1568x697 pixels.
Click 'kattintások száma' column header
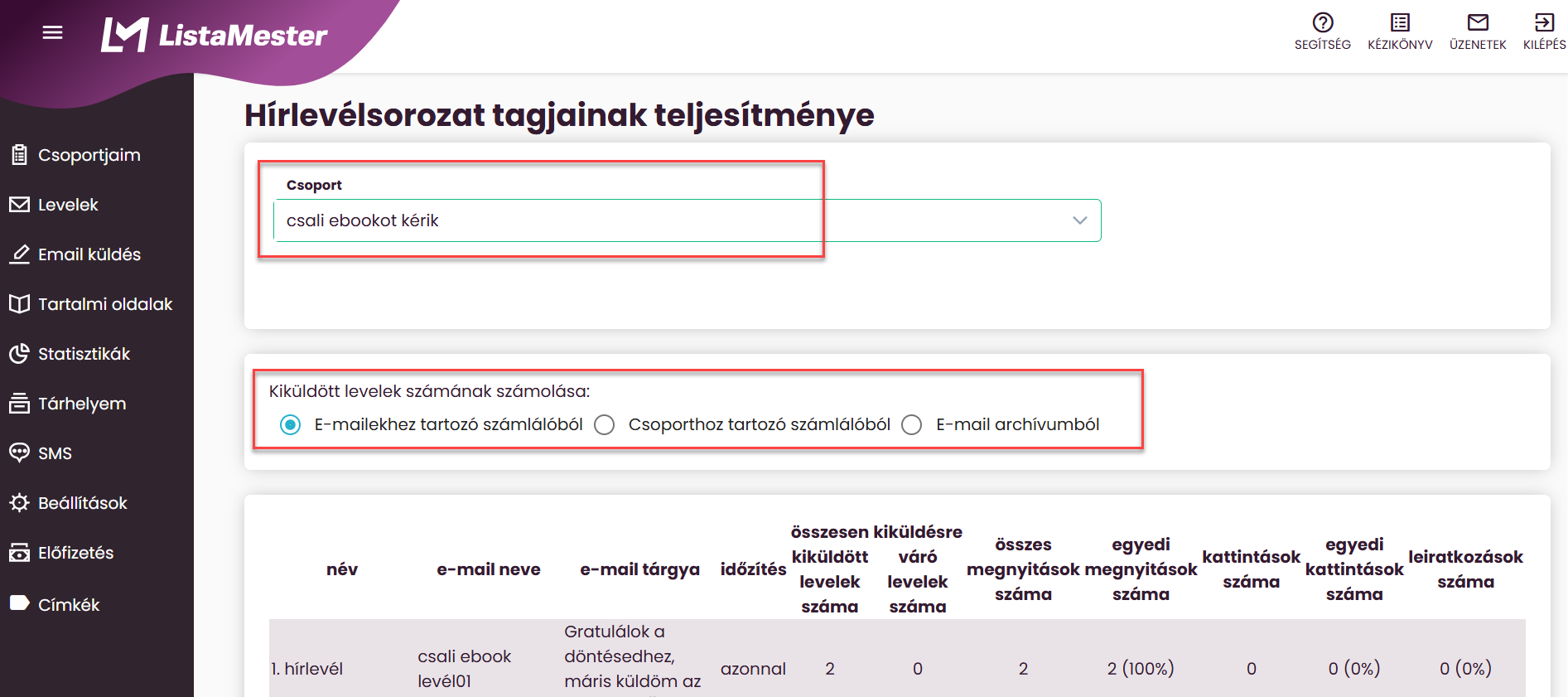pyautogui.click(x=1251, y=569)
